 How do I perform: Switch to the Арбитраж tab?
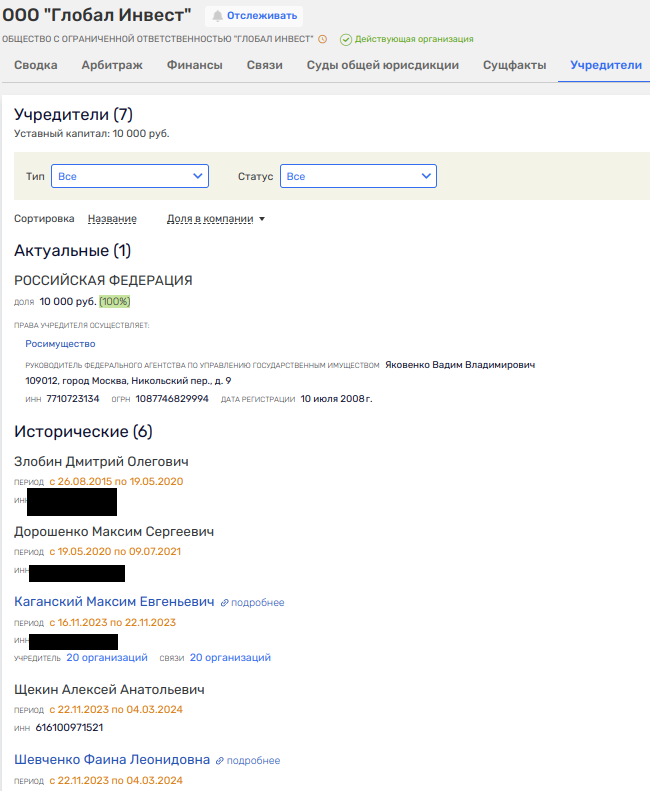point(112,65)
